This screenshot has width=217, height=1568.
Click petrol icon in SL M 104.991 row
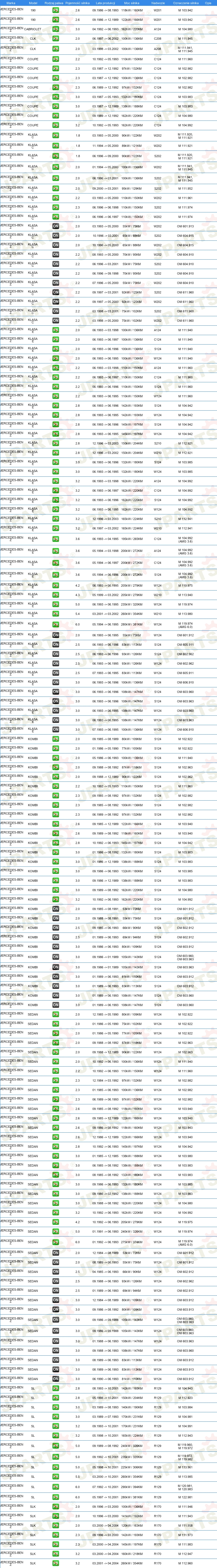(x=55, y=1426)
